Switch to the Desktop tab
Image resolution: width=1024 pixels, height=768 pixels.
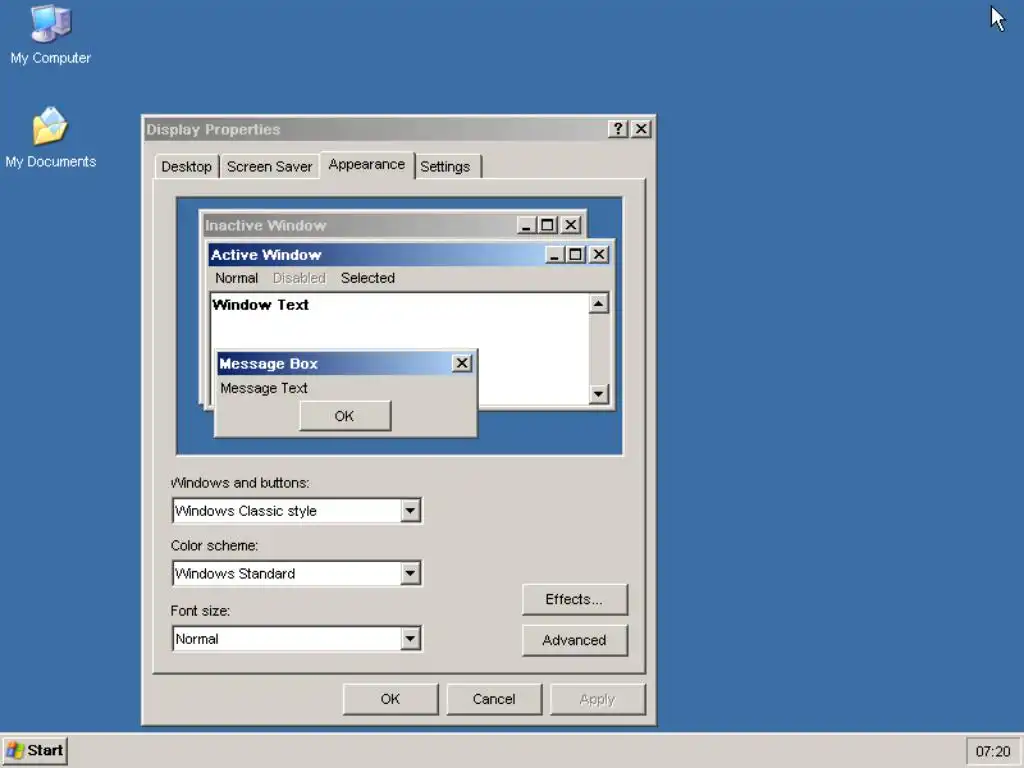[186, 167]
